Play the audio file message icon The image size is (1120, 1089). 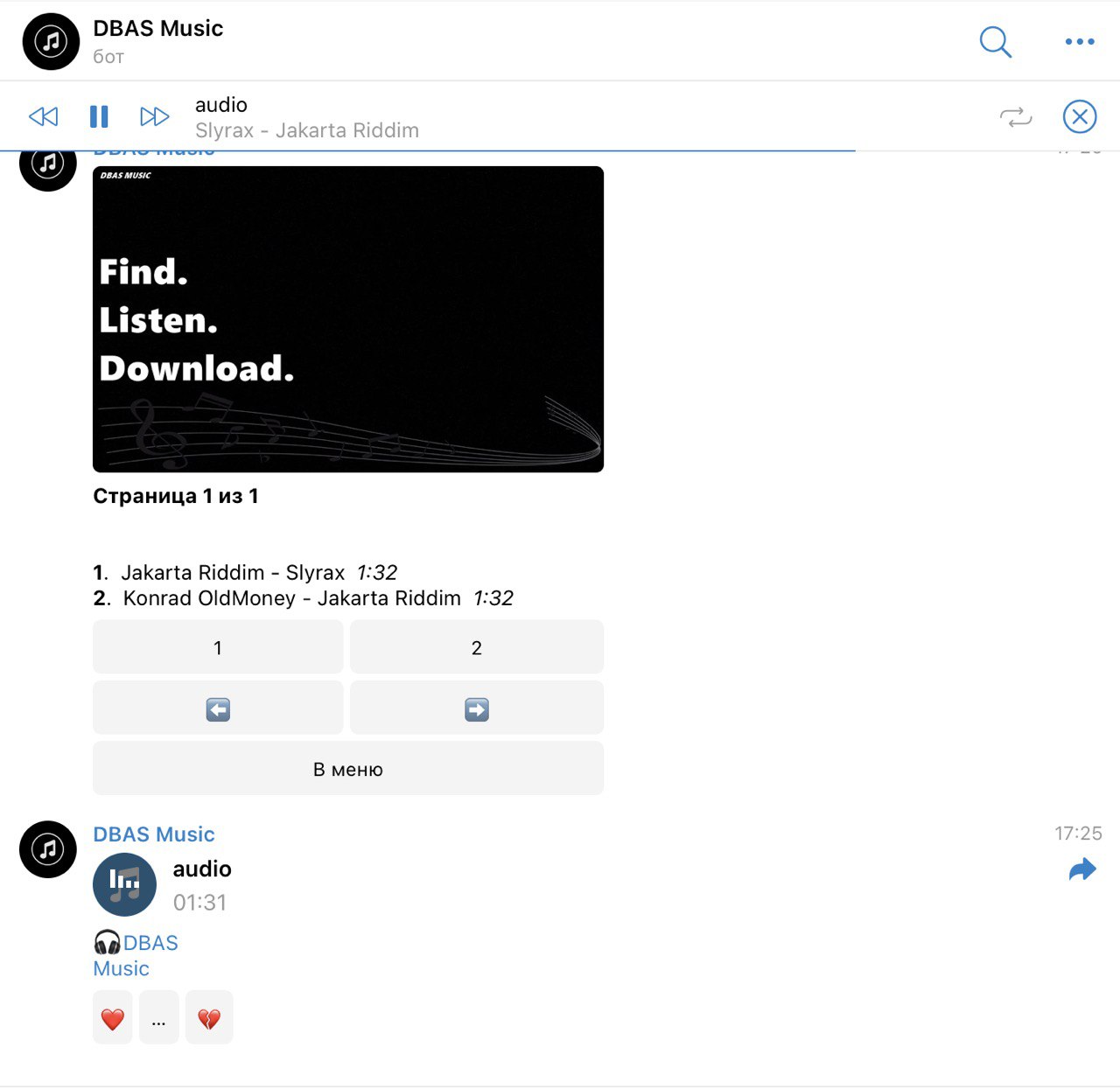[x=124, y=884]
